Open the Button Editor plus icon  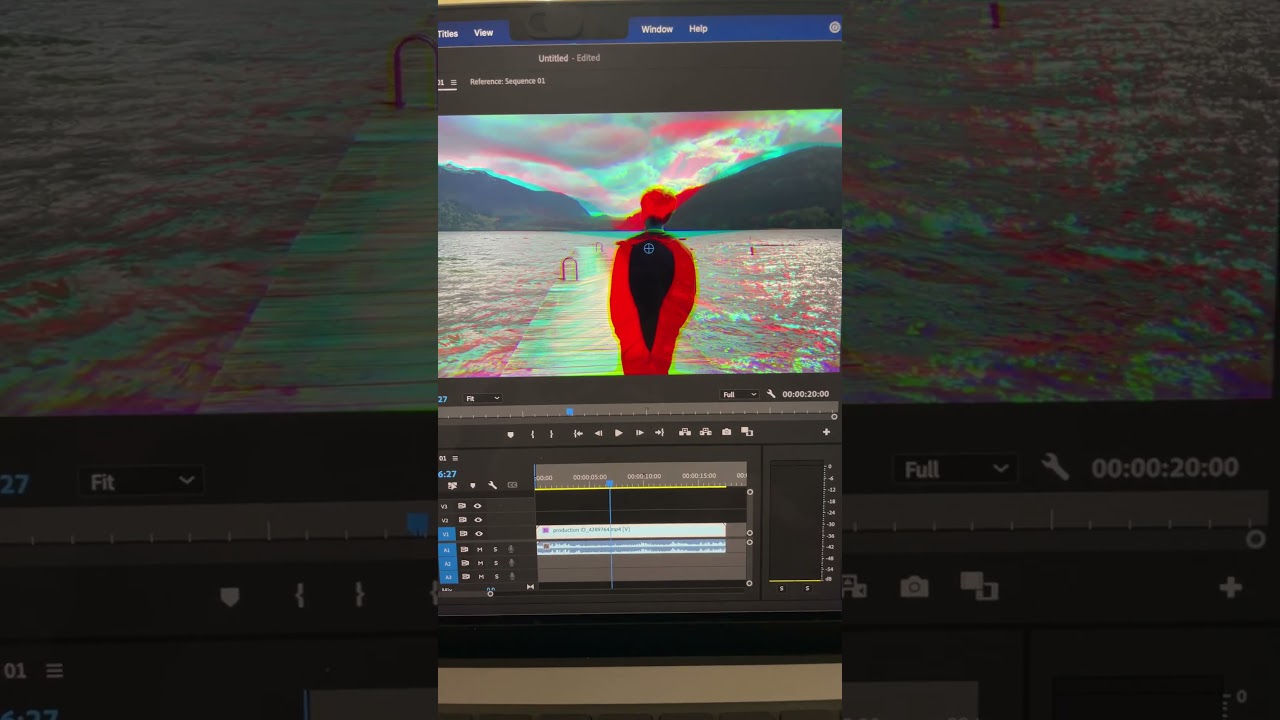(x=826, y=432)
